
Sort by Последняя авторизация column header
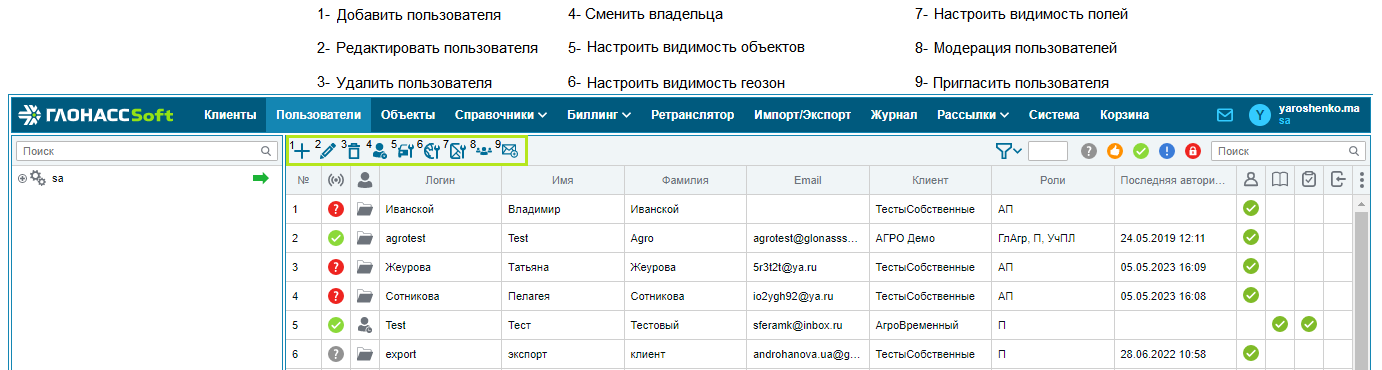tap(1175, 180)
